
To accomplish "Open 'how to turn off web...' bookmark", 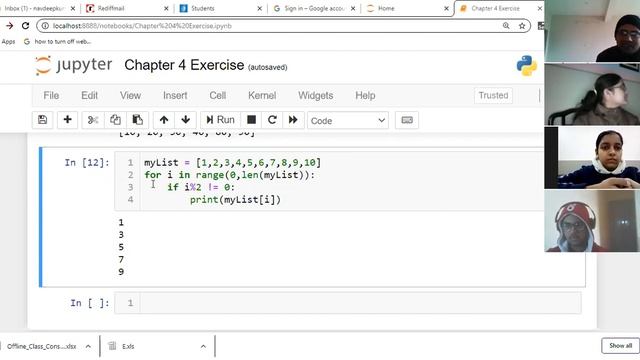I will click(x=58, y=42).
